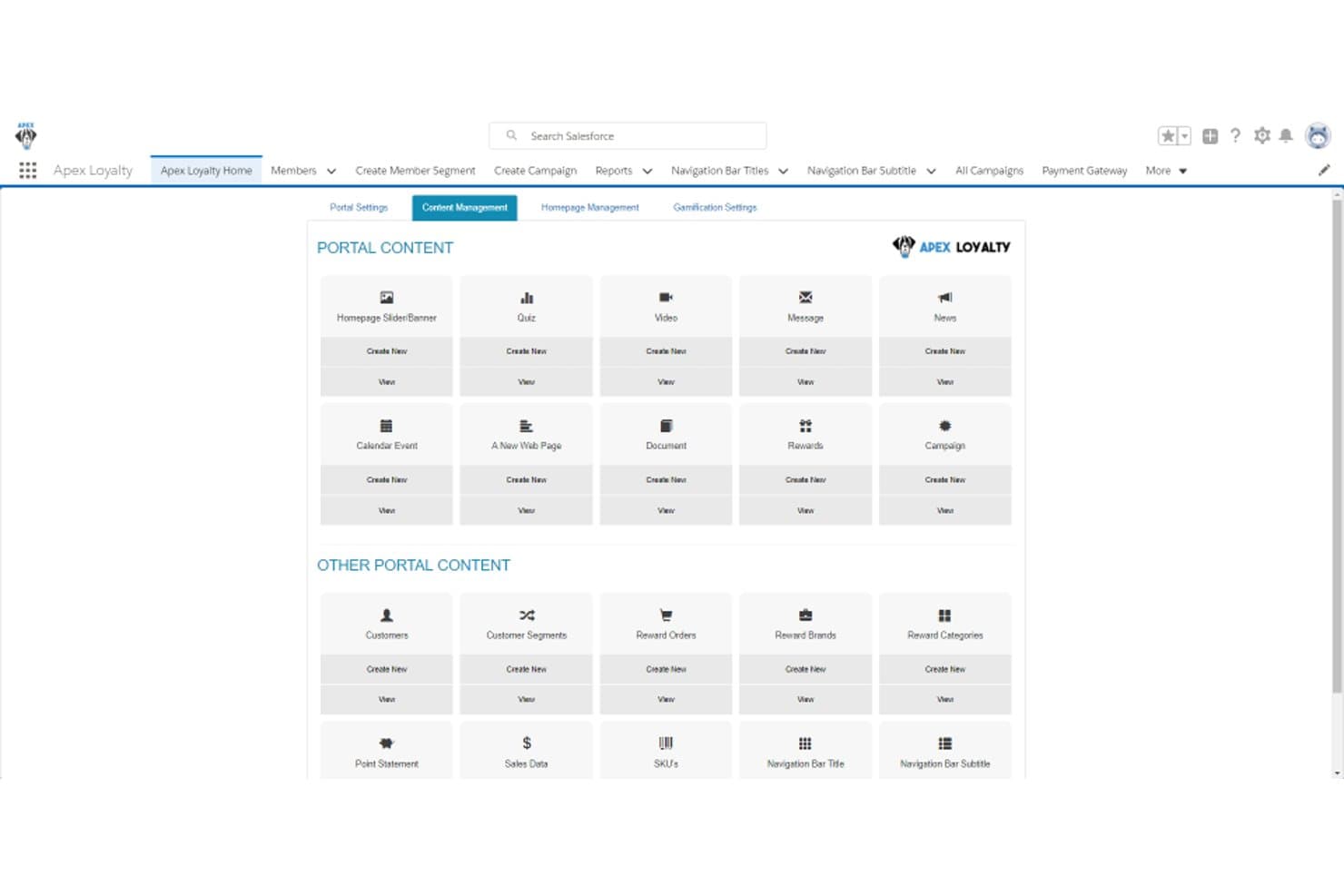Viewport: 1344px width, 896px height.
Task: Click the vertical page scrollbar
Action: coord(1337,445)
